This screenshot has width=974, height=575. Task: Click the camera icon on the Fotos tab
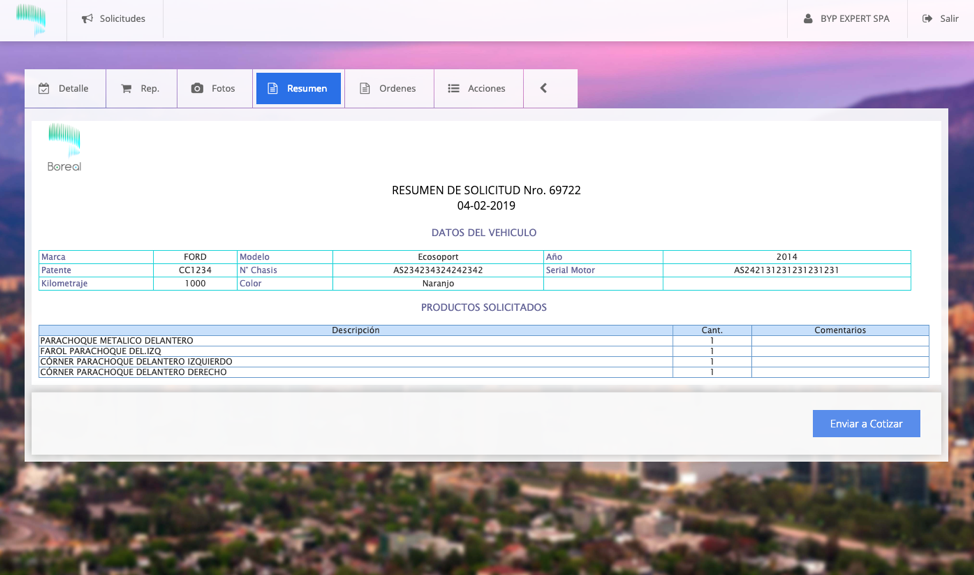(197, 89)
